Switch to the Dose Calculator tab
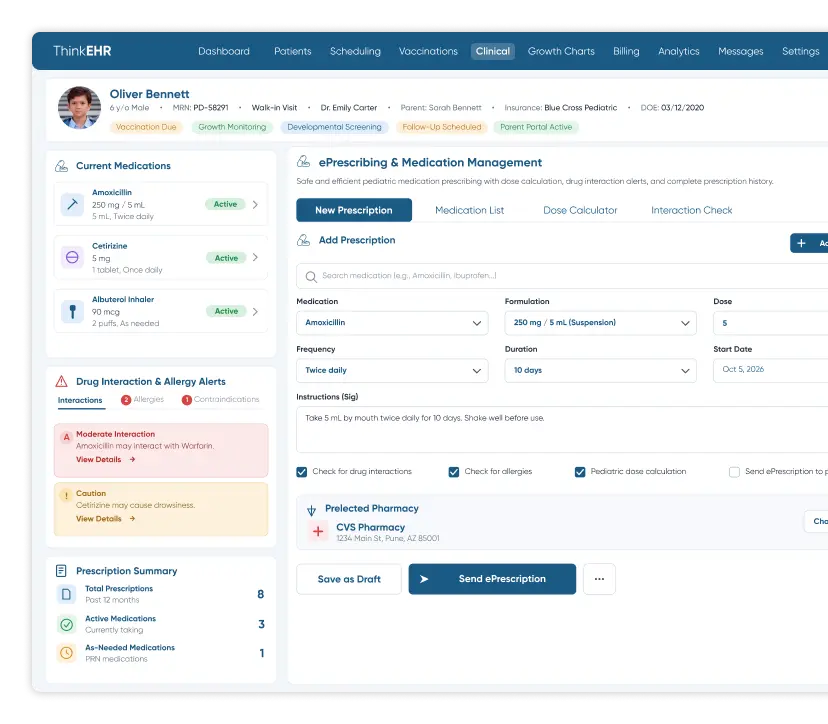The height and width of the screenshot is (724, 828). [580, 210]
